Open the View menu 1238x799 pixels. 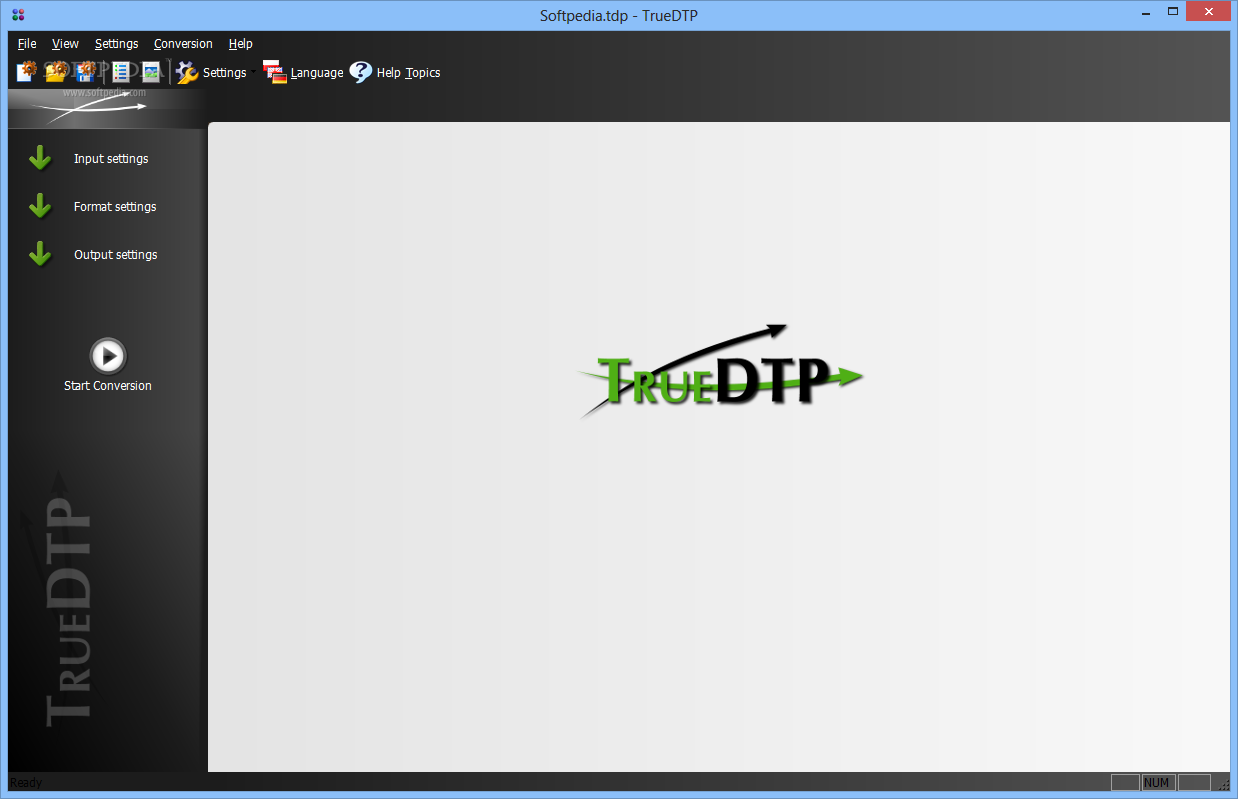coord(65,44)
